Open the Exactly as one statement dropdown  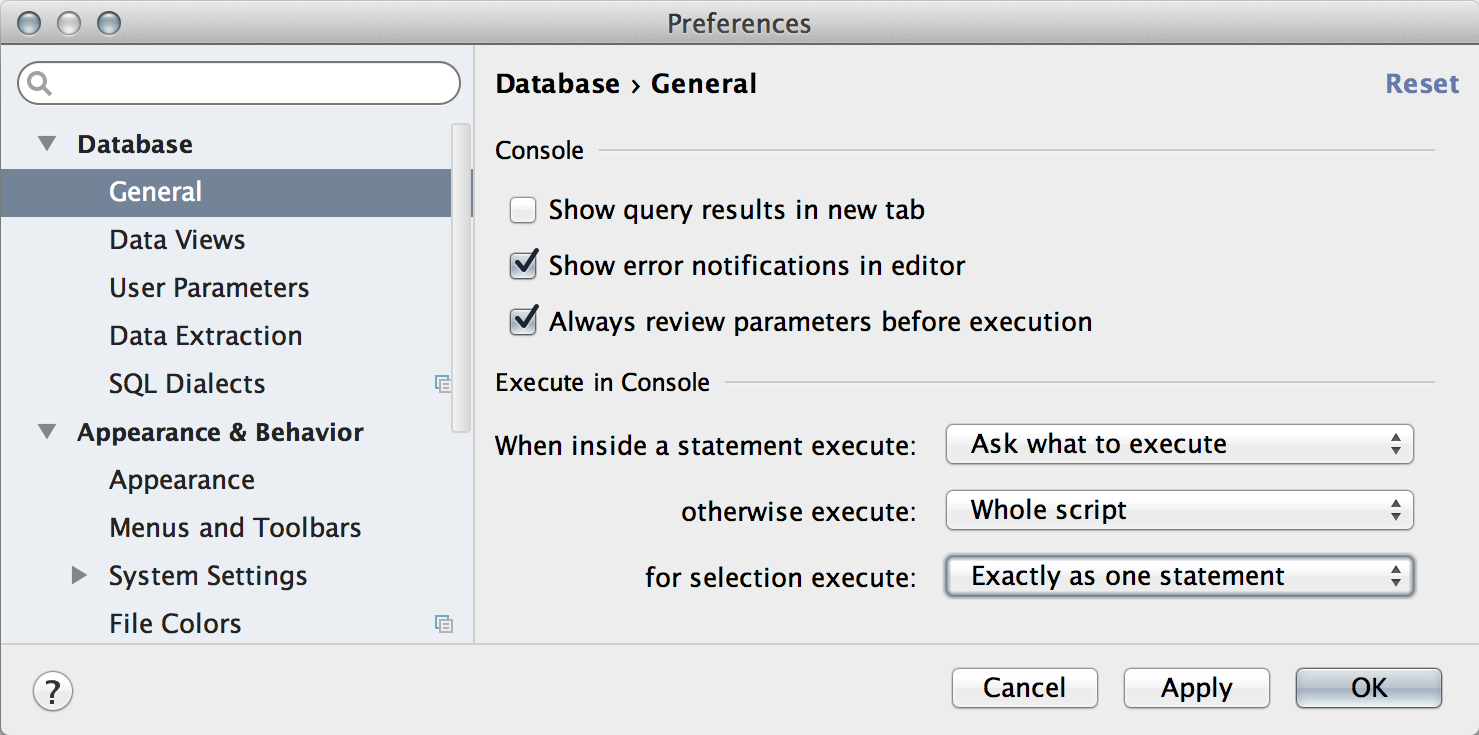(x=1179, y=576)
